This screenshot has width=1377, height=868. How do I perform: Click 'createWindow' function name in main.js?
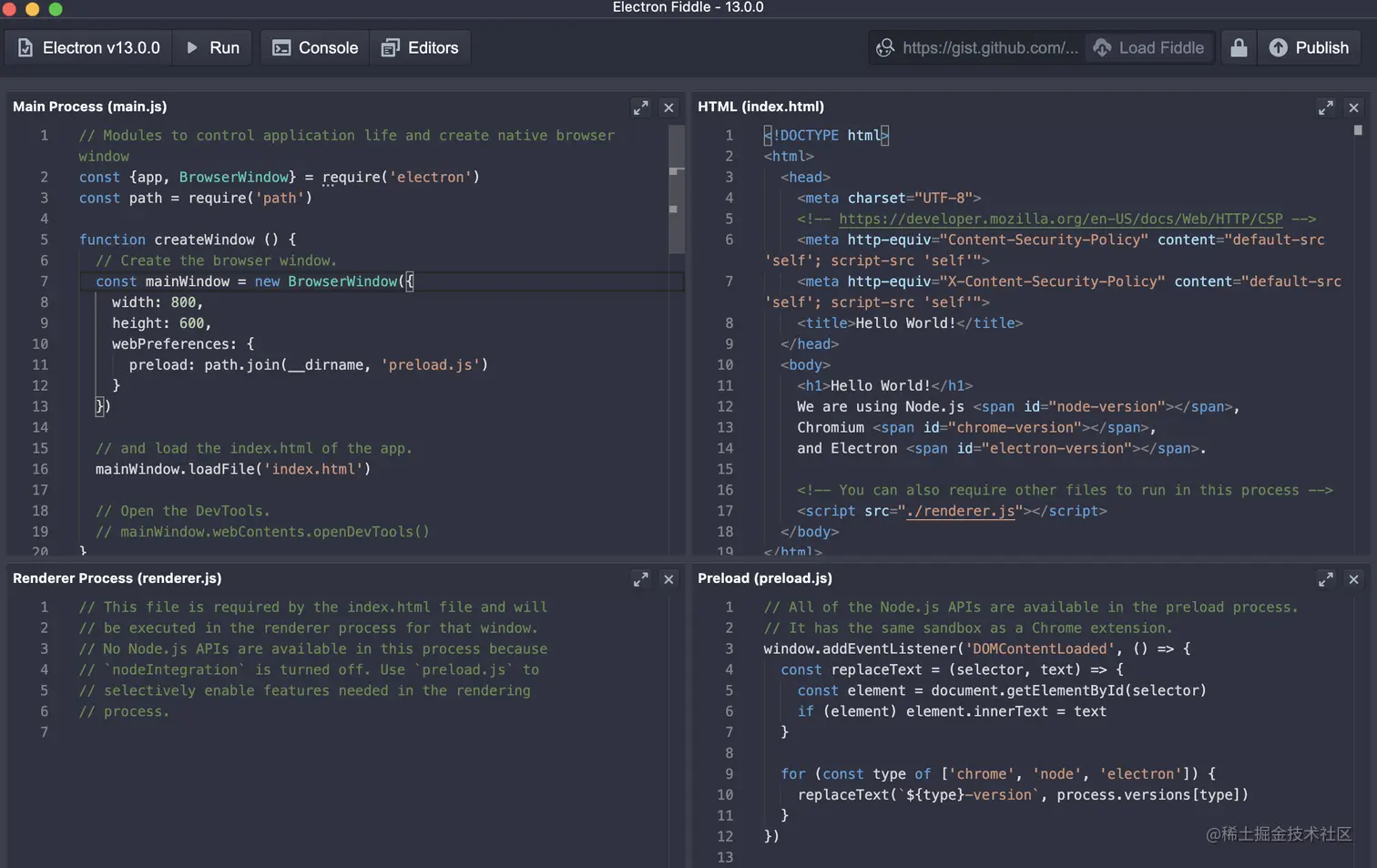[205, 240]
